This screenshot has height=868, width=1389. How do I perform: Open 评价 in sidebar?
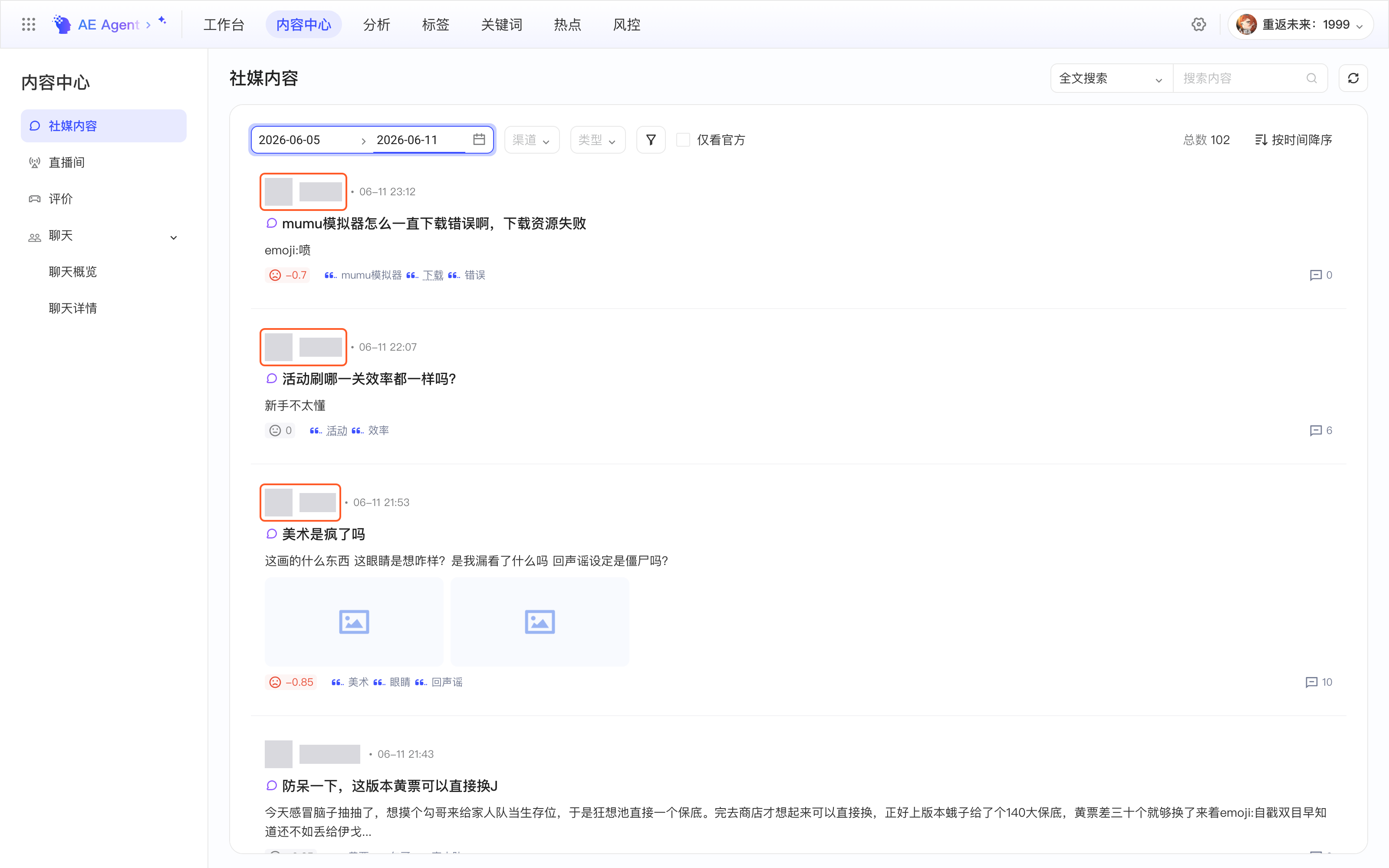coord(104,199)
